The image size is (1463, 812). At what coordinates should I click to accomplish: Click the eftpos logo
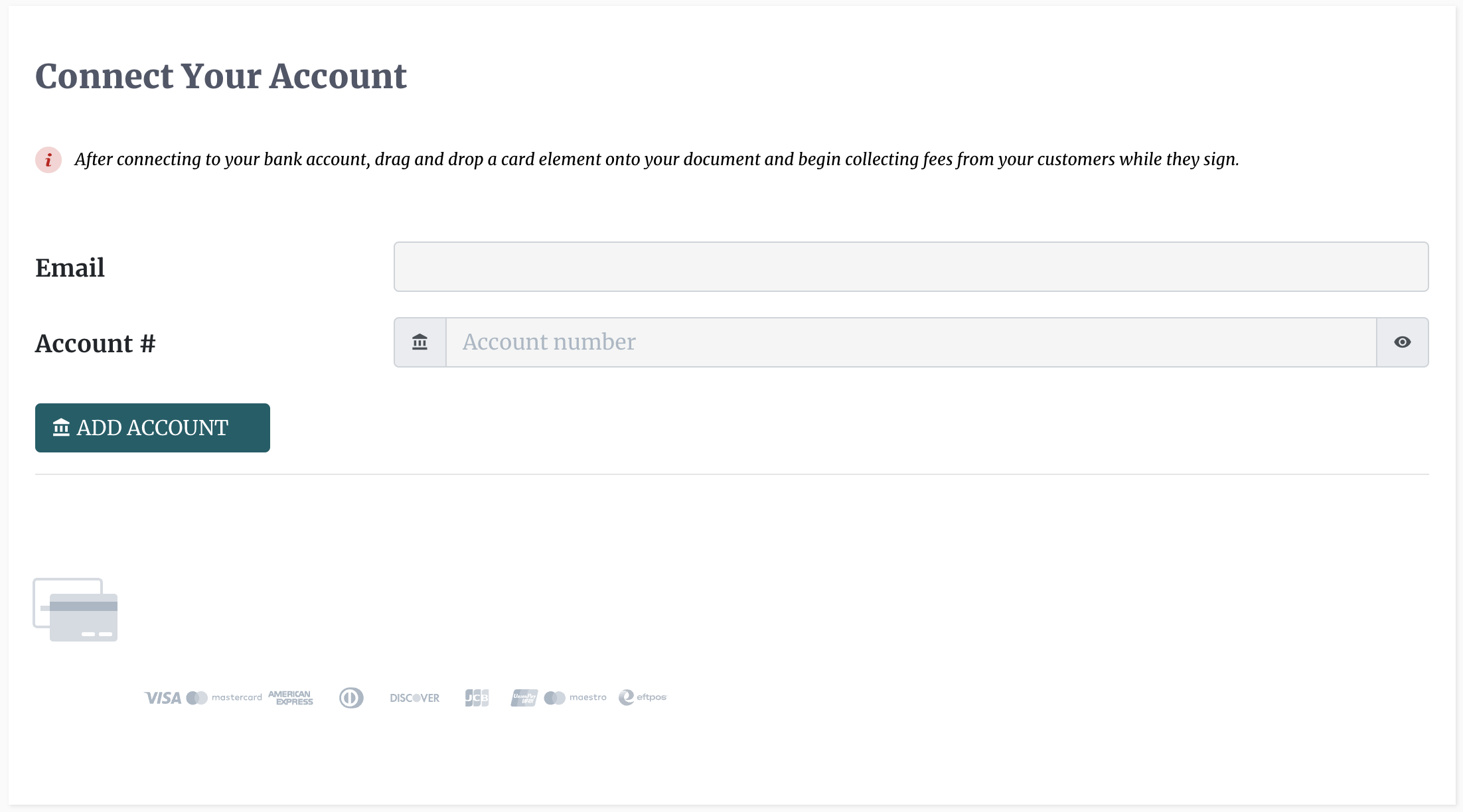(643, 697)
